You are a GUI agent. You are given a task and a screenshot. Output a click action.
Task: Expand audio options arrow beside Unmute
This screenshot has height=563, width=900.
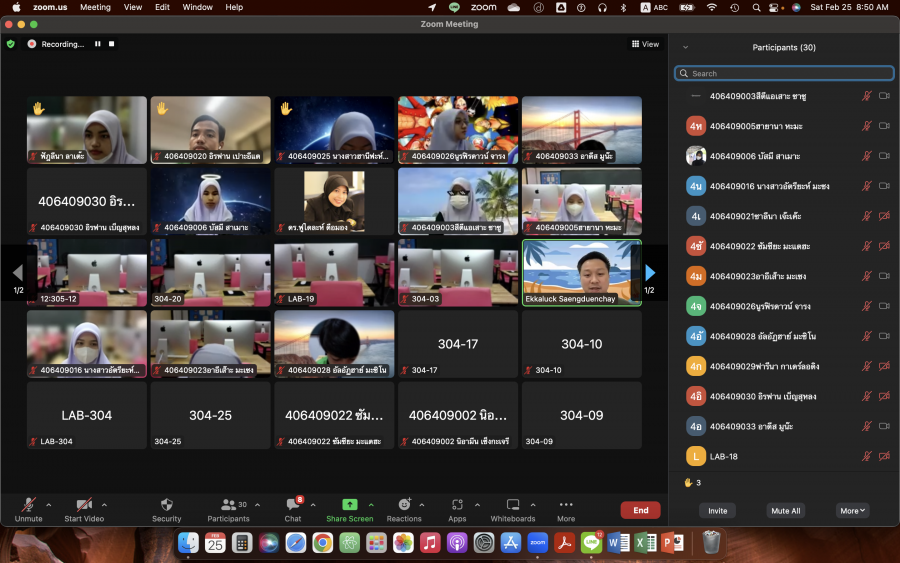(47, 505)
